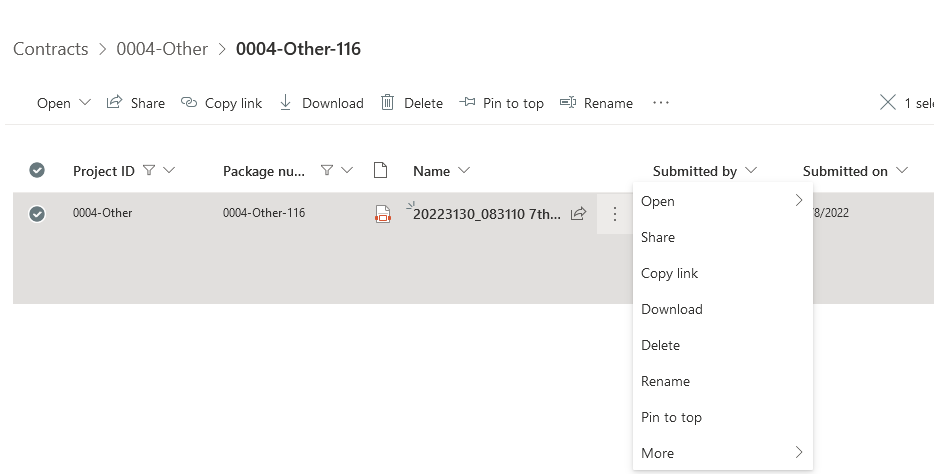Click the file type column header icon
Viewport: 934px width, 474px height.
click(380, 170)
